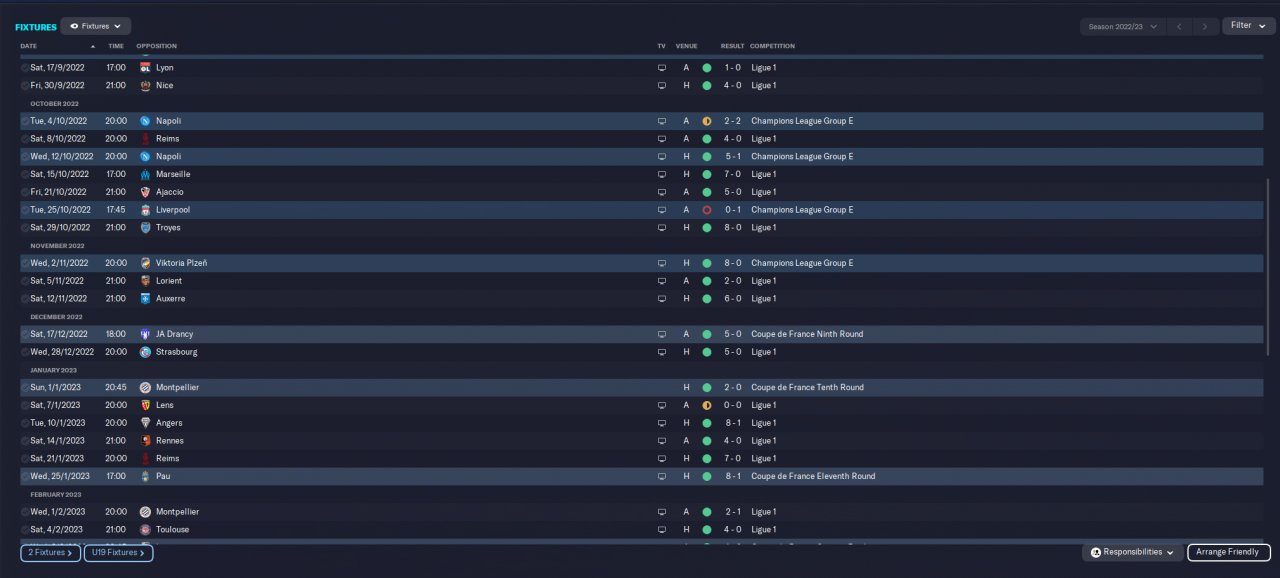
Task: Click the vertical scrollbar on the right
Action: click(x=1267, y=267)
